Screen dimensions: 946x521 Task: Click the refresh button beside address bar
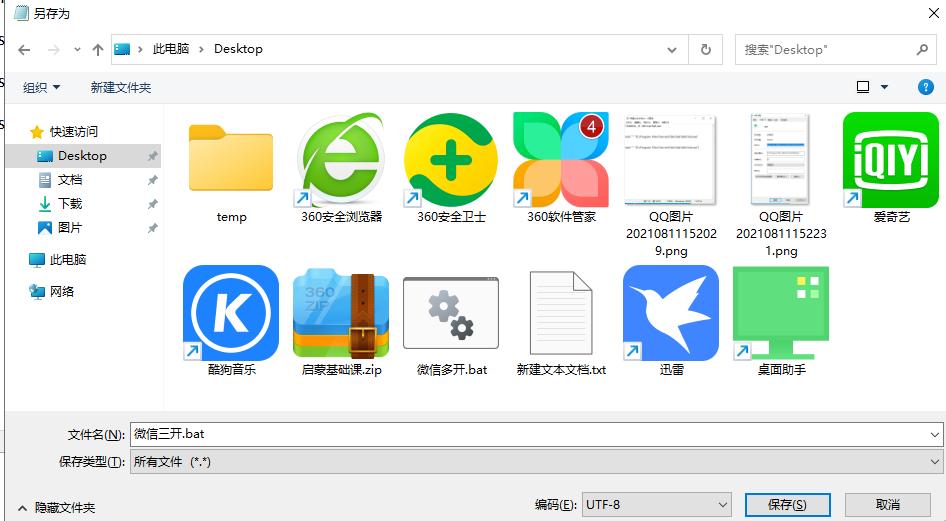point(706,49)
